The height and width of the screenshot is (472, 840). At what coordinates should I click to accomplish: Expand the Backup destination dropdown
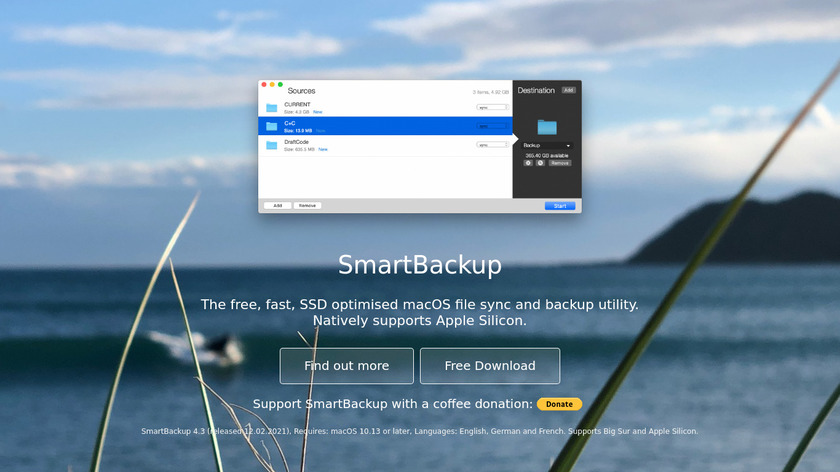547,145
